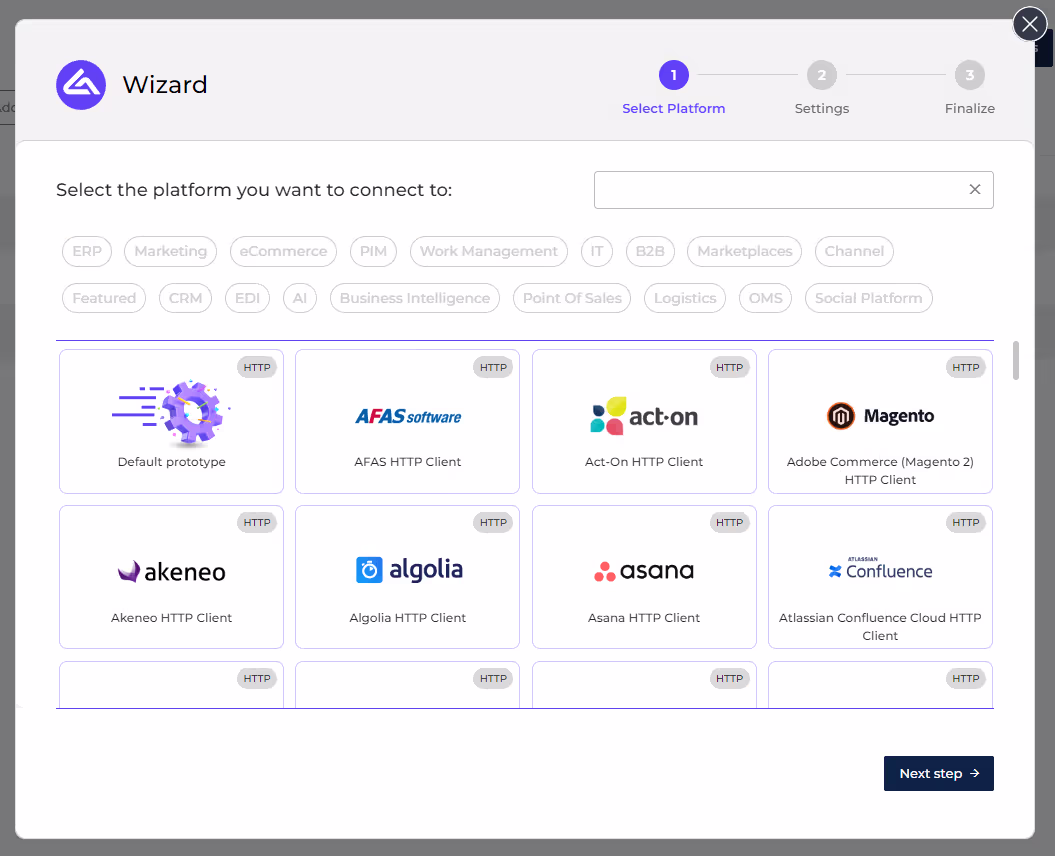Viewport: 1055px width, 856px height.
Task: Select the akeneo logo
Action: point(172,571)
